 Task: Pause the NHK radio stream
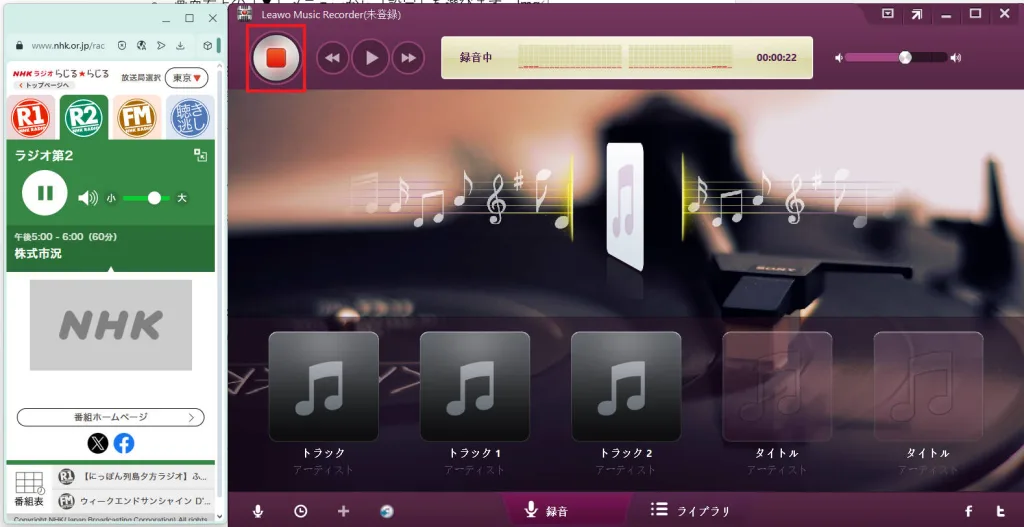coord(44,193)
